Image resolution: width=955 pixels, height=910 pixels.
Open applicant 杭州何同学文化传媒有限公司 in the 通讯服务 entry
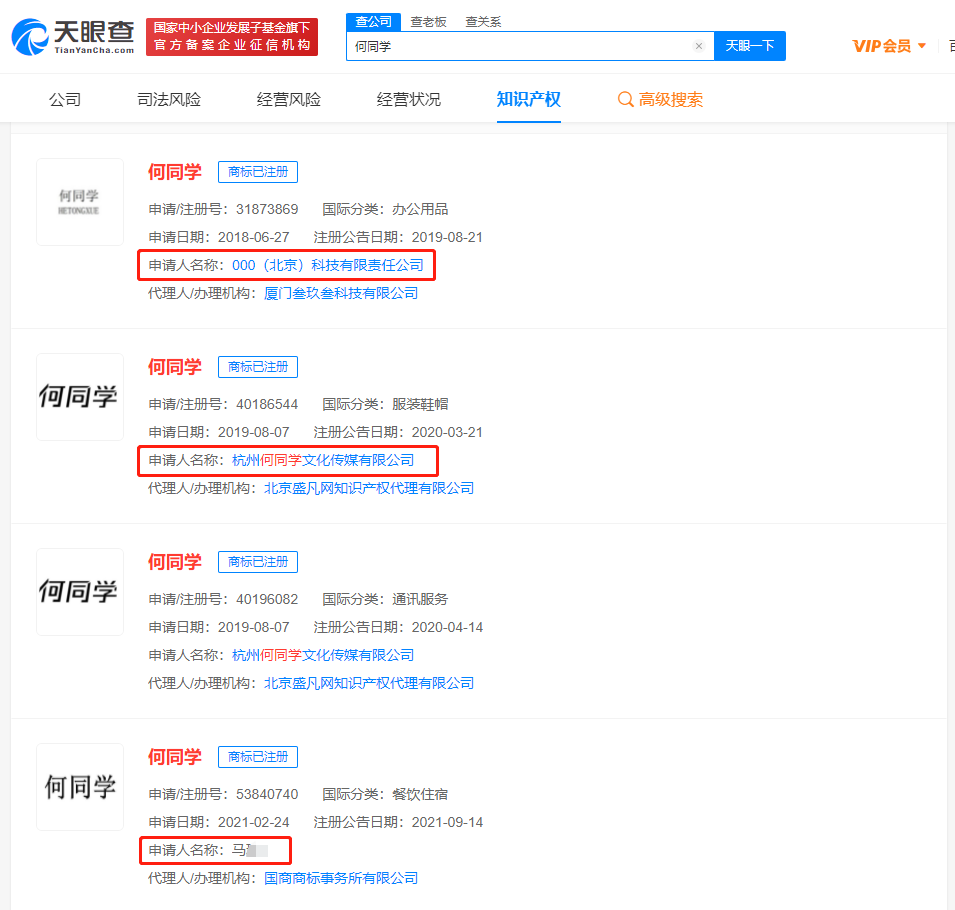click(x=323, y=655)
